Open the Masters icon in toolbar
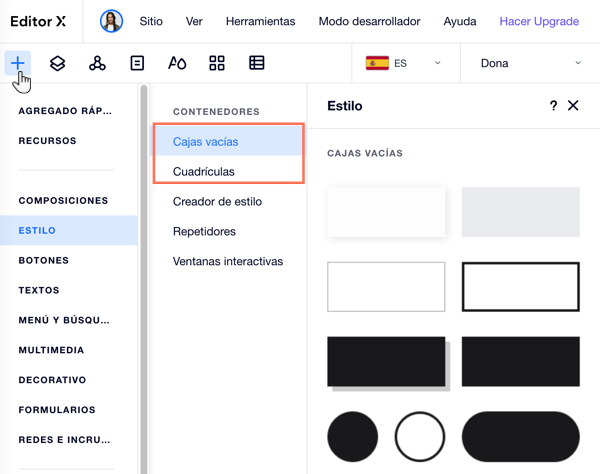The image size is (600, 474). (x=97, y=63)
